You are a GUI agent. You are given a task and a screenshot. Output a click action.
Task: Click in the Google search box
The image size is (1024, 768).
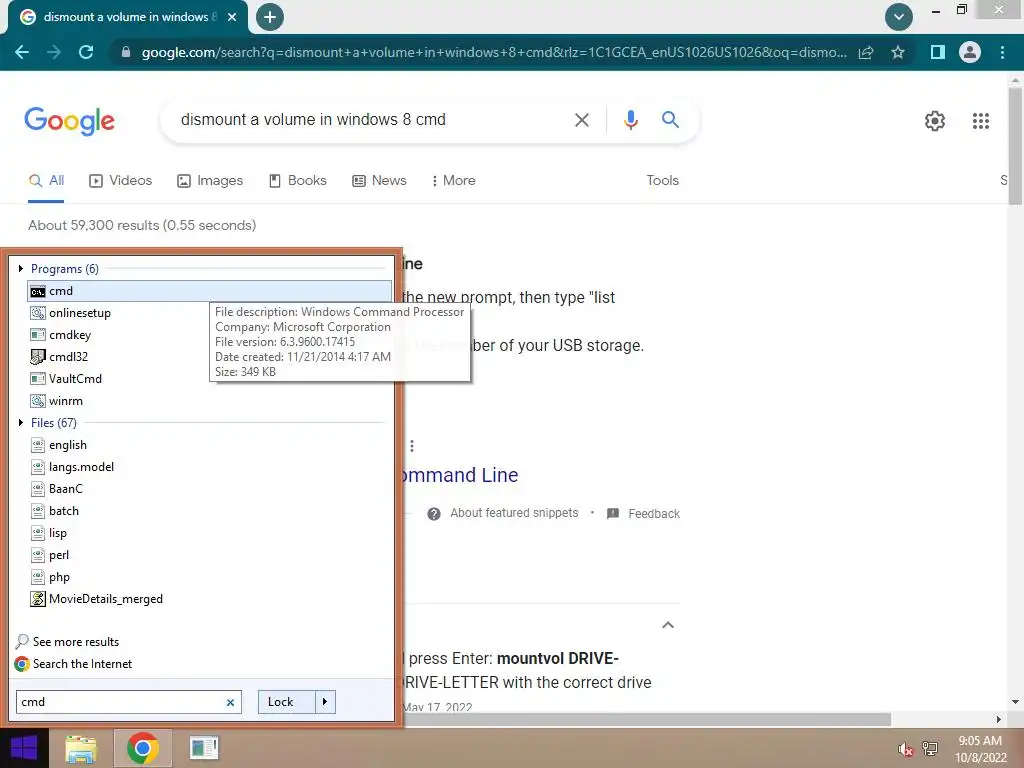372,120
